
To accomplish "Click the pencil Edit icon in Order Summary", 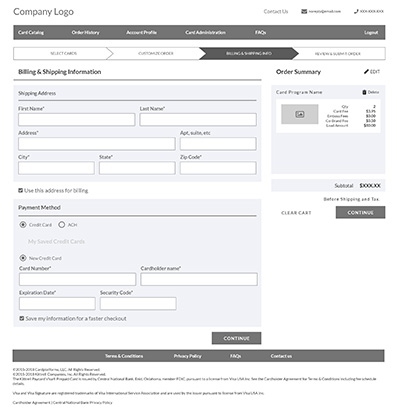I will [366, 71].
